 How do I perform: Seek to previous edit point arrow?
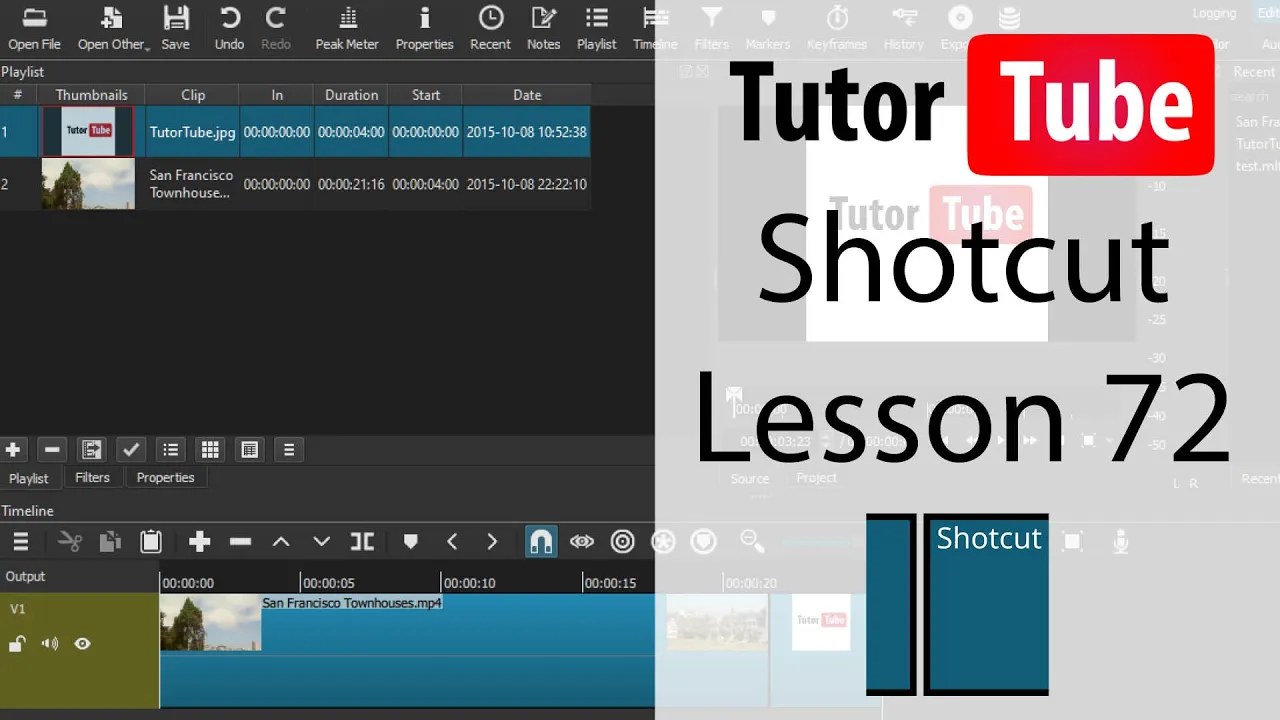tap(452, 542)
